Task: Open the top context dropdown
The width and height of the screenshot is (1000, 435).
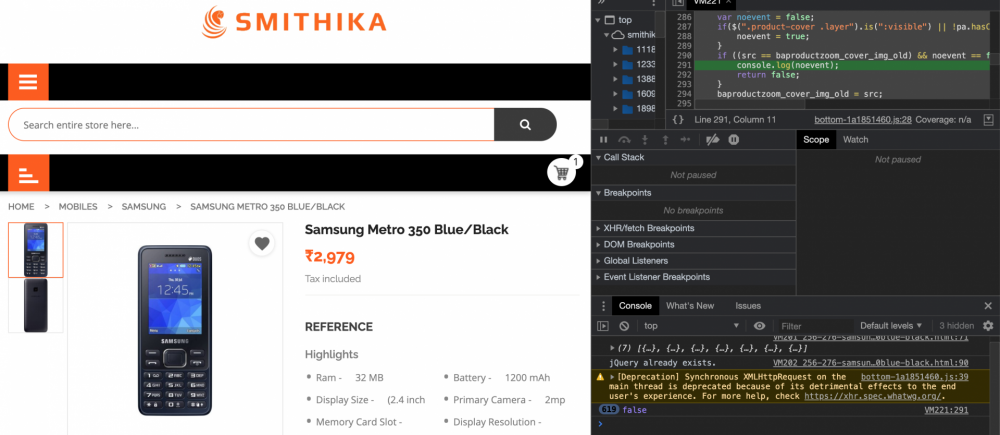Action: [x=691, y=326]
